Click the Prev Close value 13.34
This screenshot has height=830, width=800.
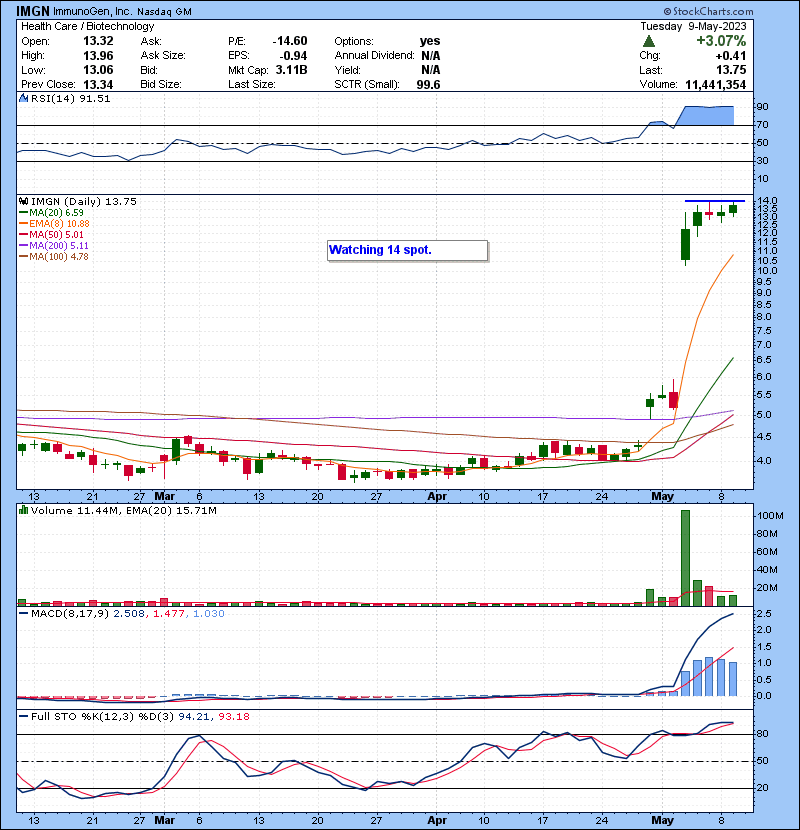tap(98, 85)
